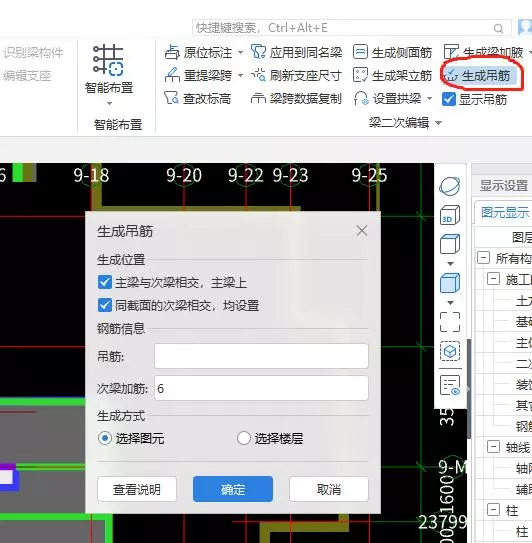Screen dimensions: 532x543
Task: Click the user avatar icon at top right
Action: point(525,27)
